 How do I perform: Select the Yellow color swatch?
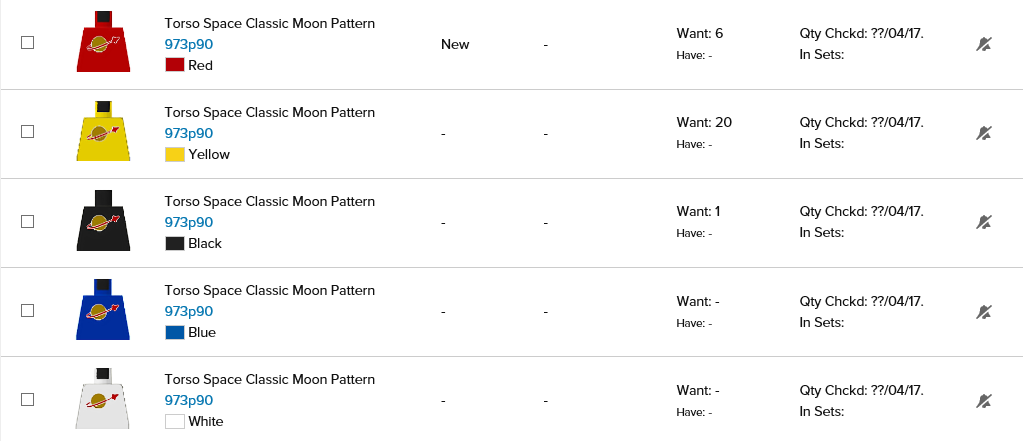(x=175, y=154)
